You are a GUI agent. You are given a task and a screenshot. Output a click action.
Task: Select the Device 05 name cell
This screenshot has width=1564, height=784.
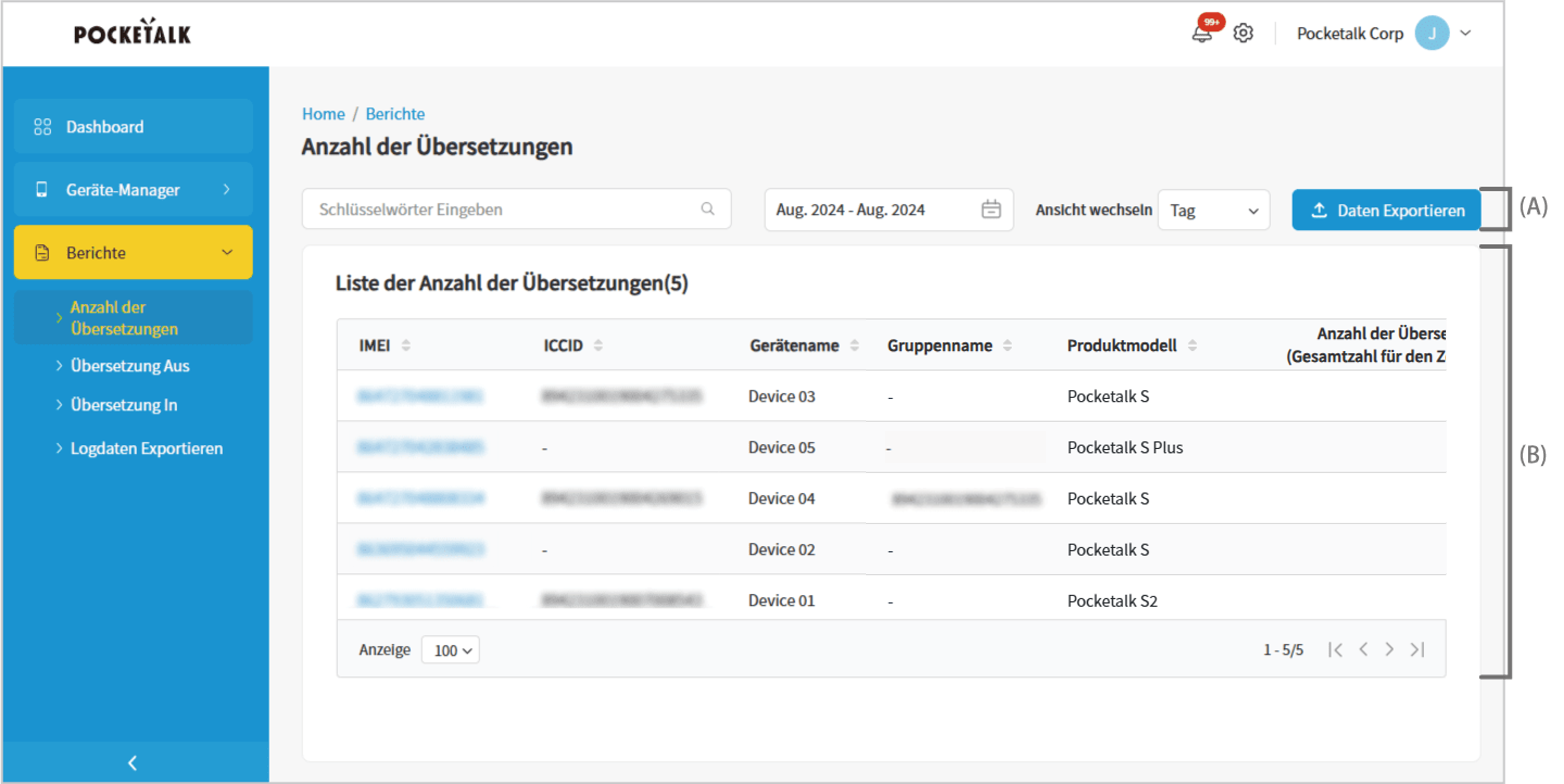pyautogui.click(x=781, y=447)
